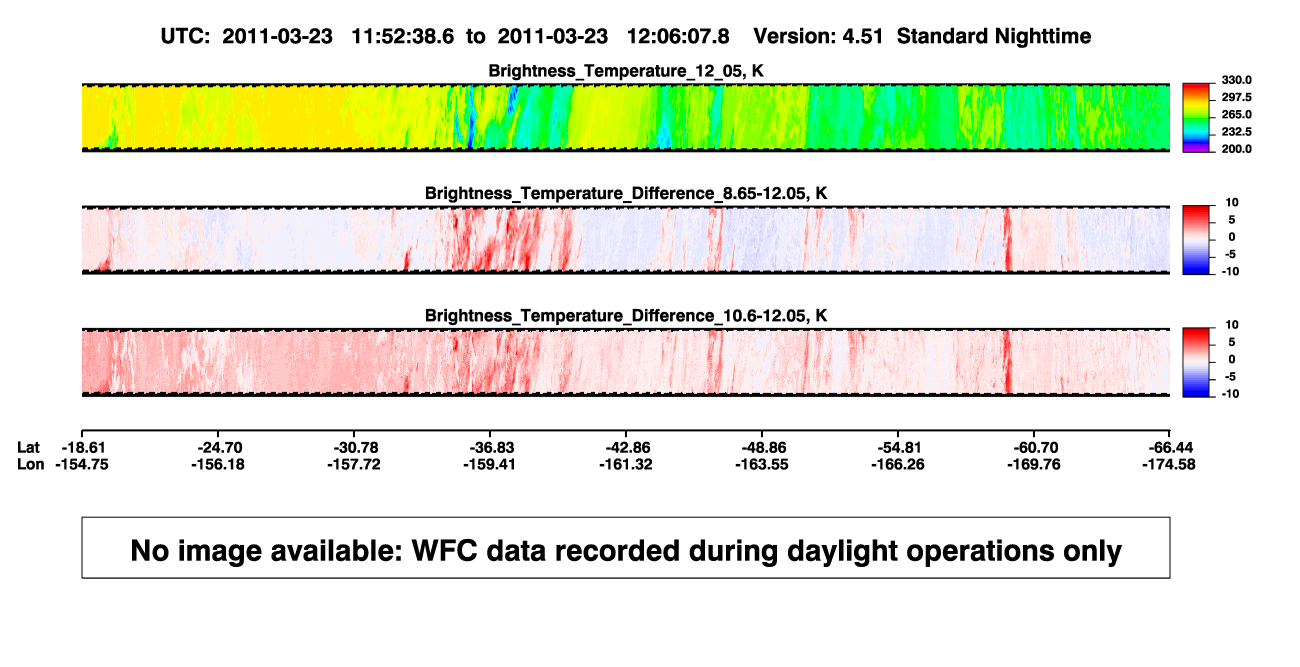Viewport: 1300px width, 667px height.
Task: Click the rainbow colorbar for 12.05 brightness temperature
Action: point(1196,117)
